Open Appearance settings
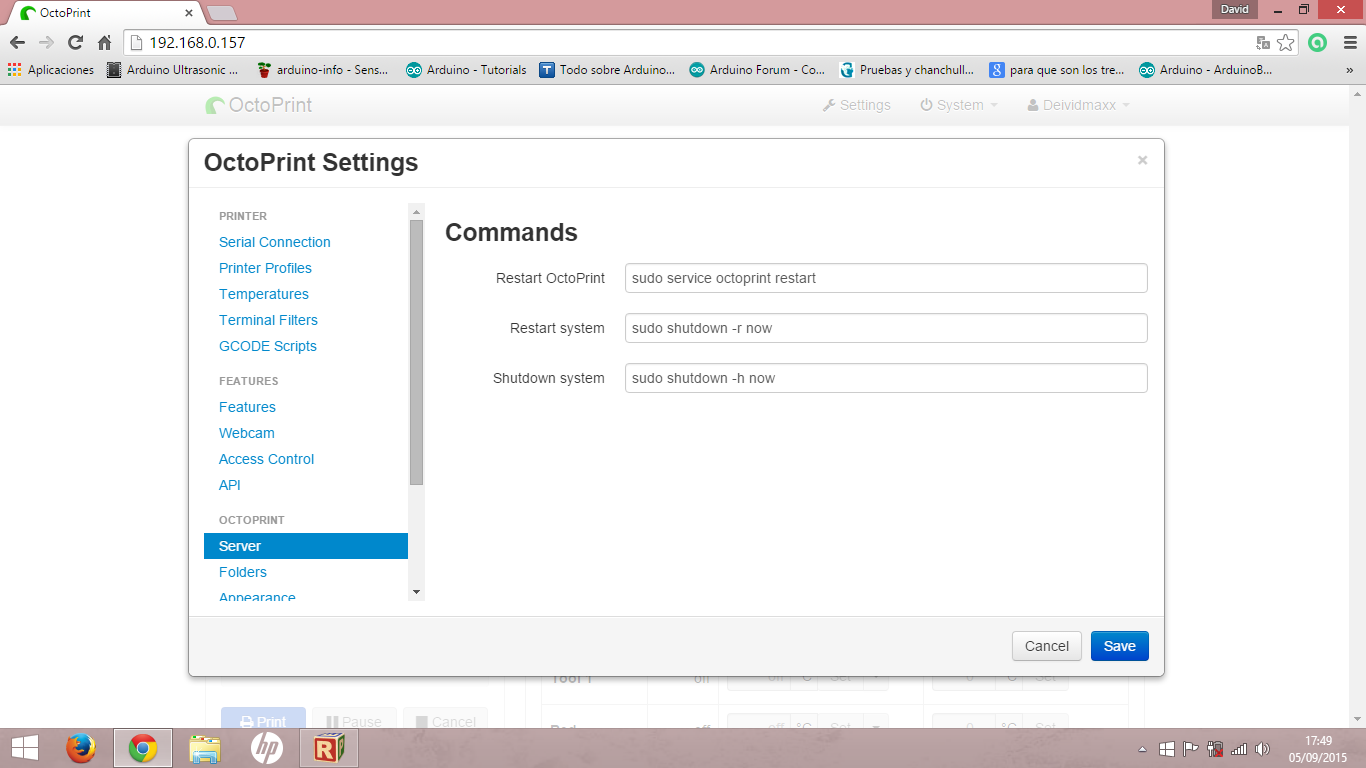Image resolution: width=1366 pixels, height=768 pixels. pos(257,597)
